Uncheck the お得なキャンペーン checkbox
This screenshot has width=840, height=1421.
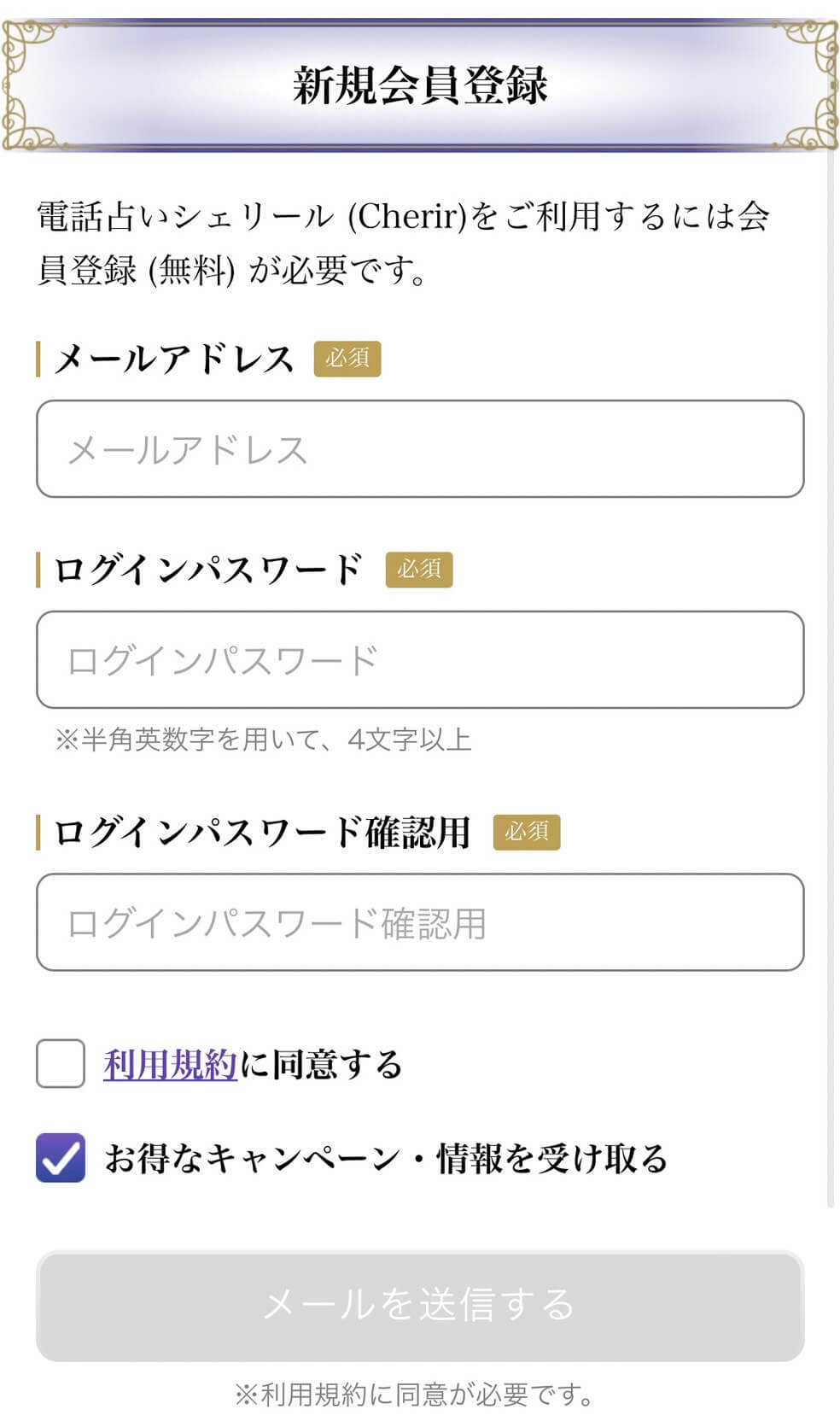coord(61,1158)
